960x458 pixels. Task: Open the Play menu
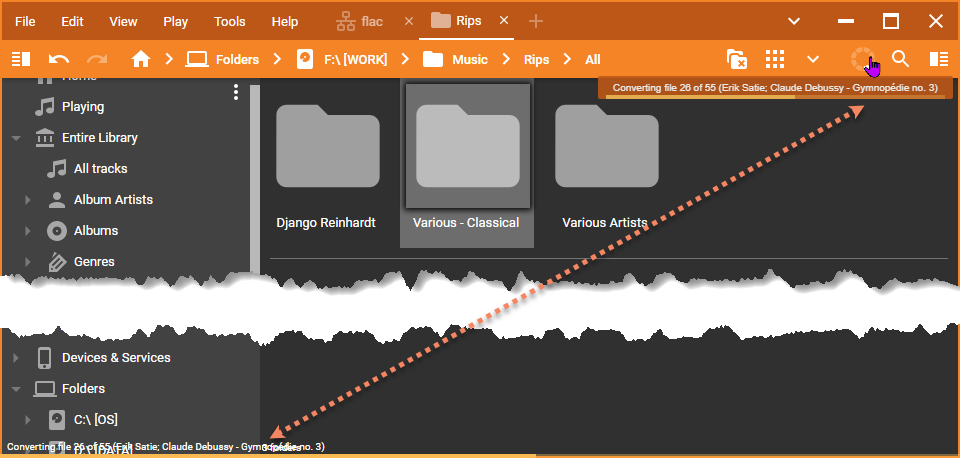pyautogui.click(x=175, y=21)
